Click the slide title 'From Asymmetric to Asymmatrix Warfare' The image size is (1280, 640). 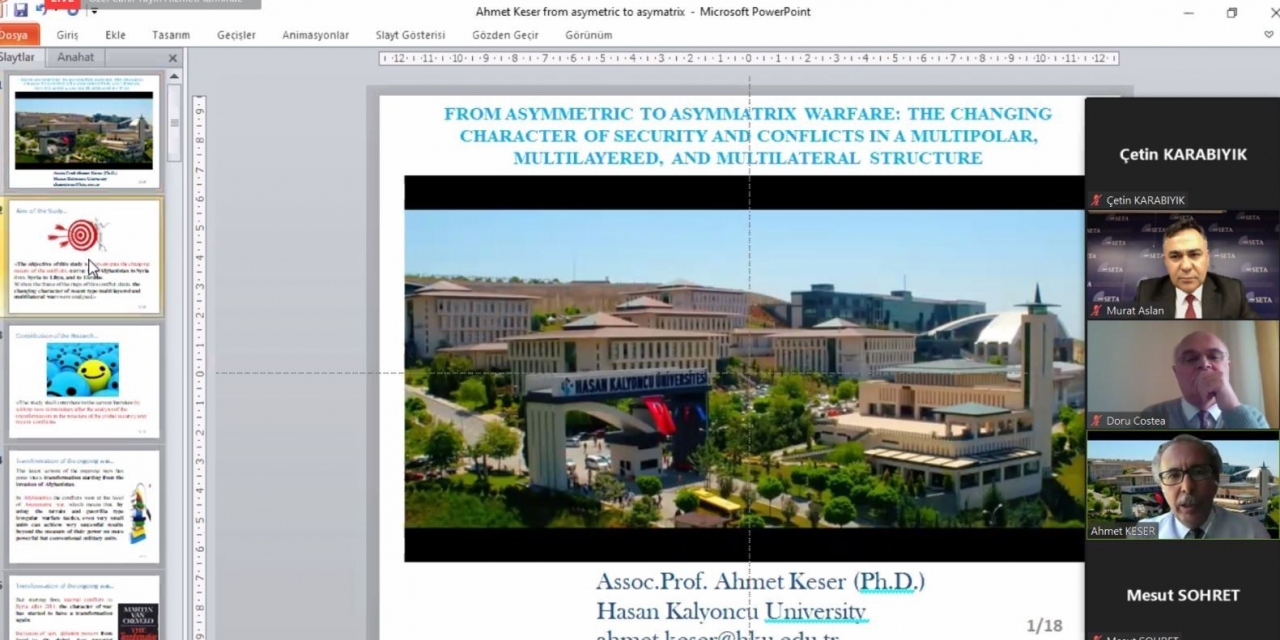click(748, 136)
